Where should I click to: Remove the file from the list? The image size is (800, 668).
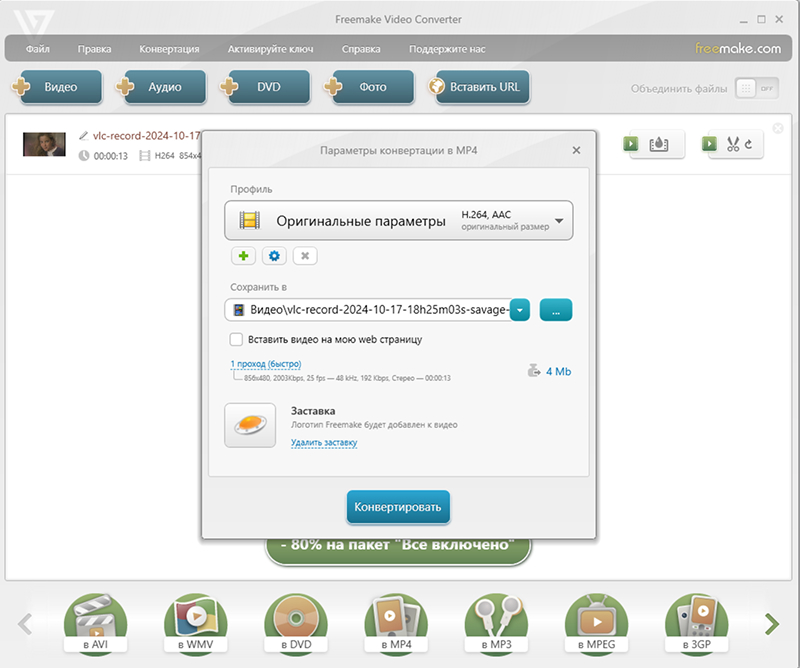click(x=778, y=128)
